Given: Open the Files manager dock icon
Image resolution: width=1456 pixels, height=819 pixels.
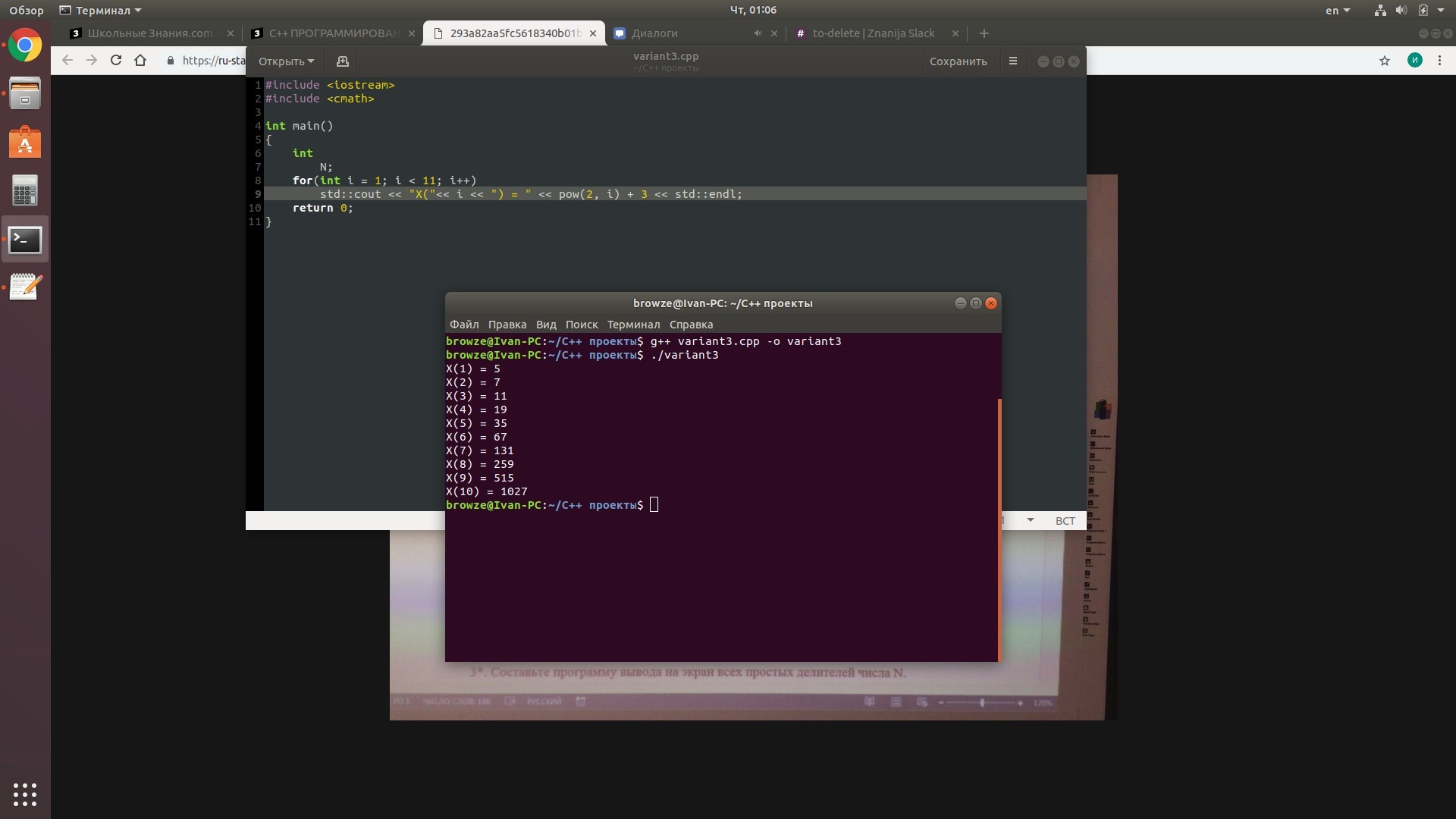Looking at the screenshot, I should tap(25, 94).
